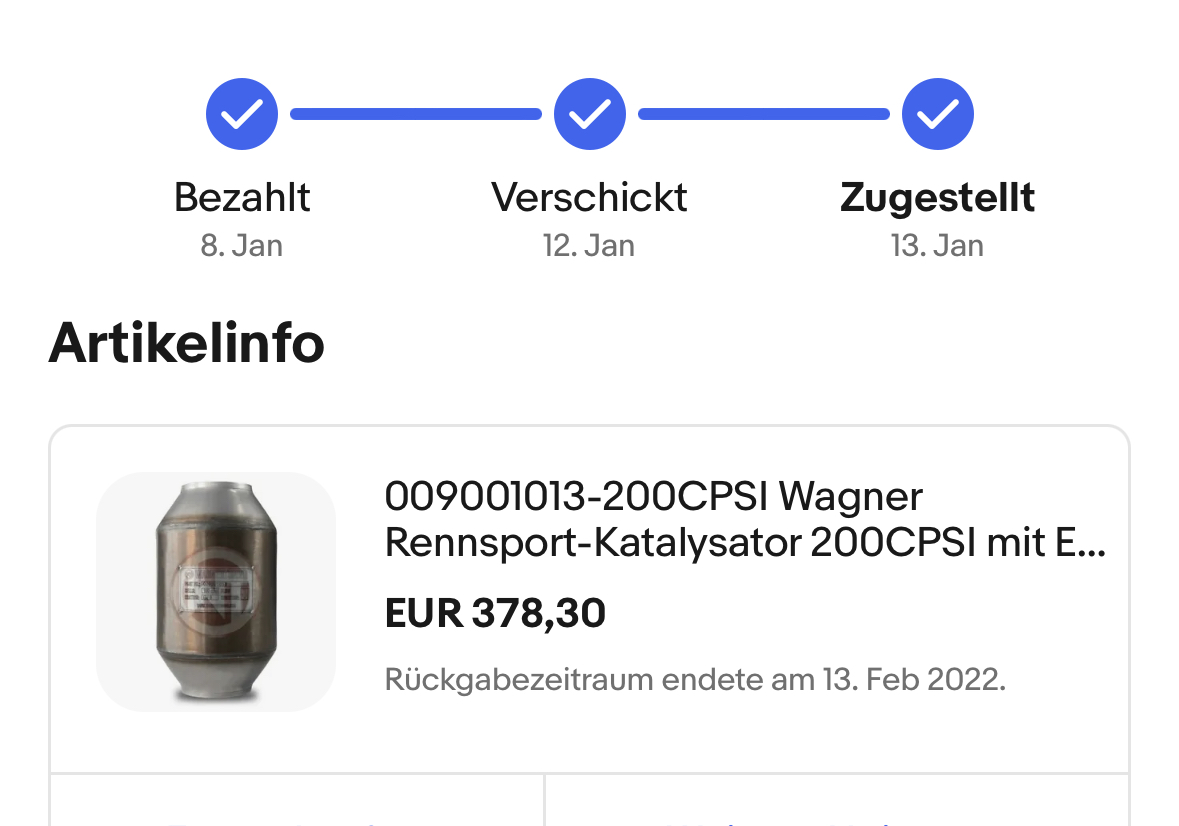Screen dimensions: 1179x826
Task: Click the Rückgabezeitraum return period note
Action: [695, 680]
